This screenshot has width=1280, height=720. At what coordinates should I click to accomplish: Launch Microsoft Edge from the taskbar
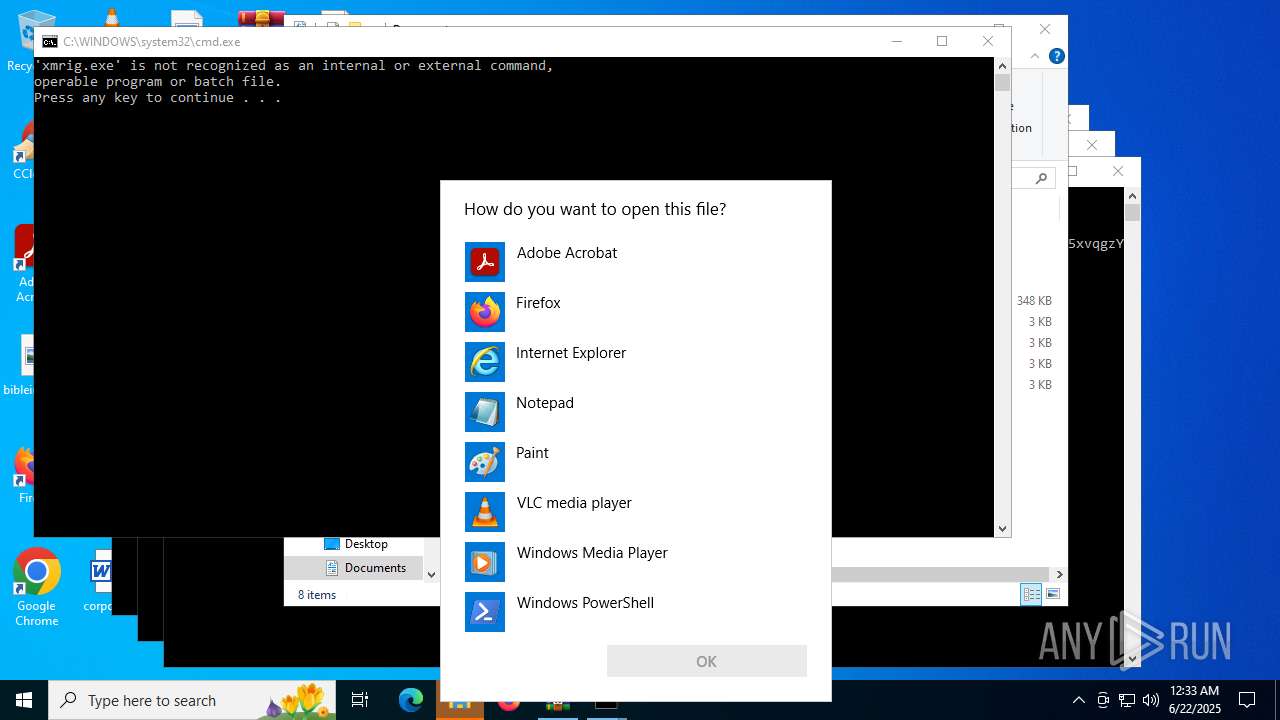411,700
